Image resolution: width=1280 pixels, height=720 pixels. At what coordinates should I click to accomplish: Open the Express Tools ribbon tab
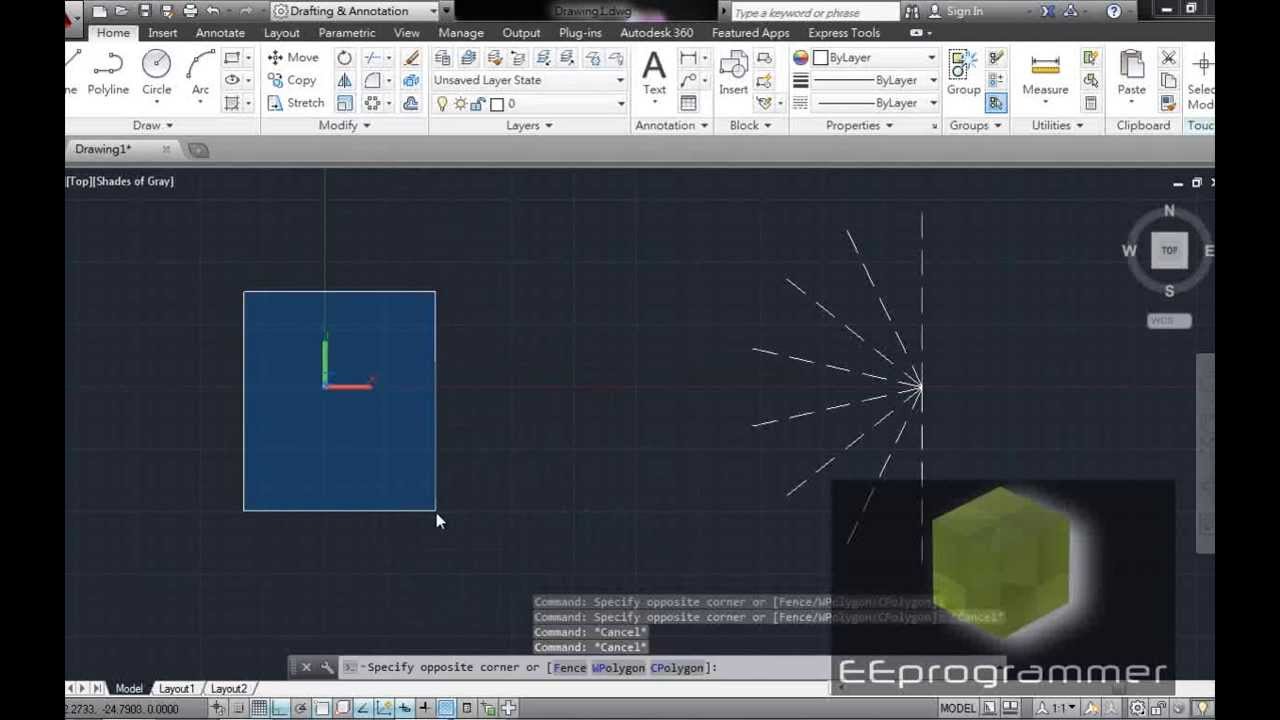click(844, 33)
